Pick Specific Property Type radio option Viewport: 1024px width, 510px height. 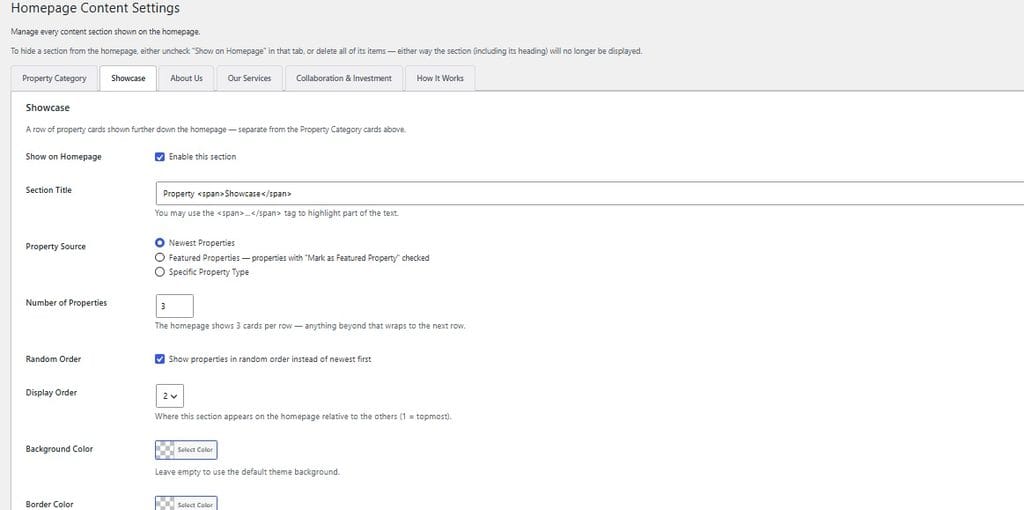coord(160,272)
